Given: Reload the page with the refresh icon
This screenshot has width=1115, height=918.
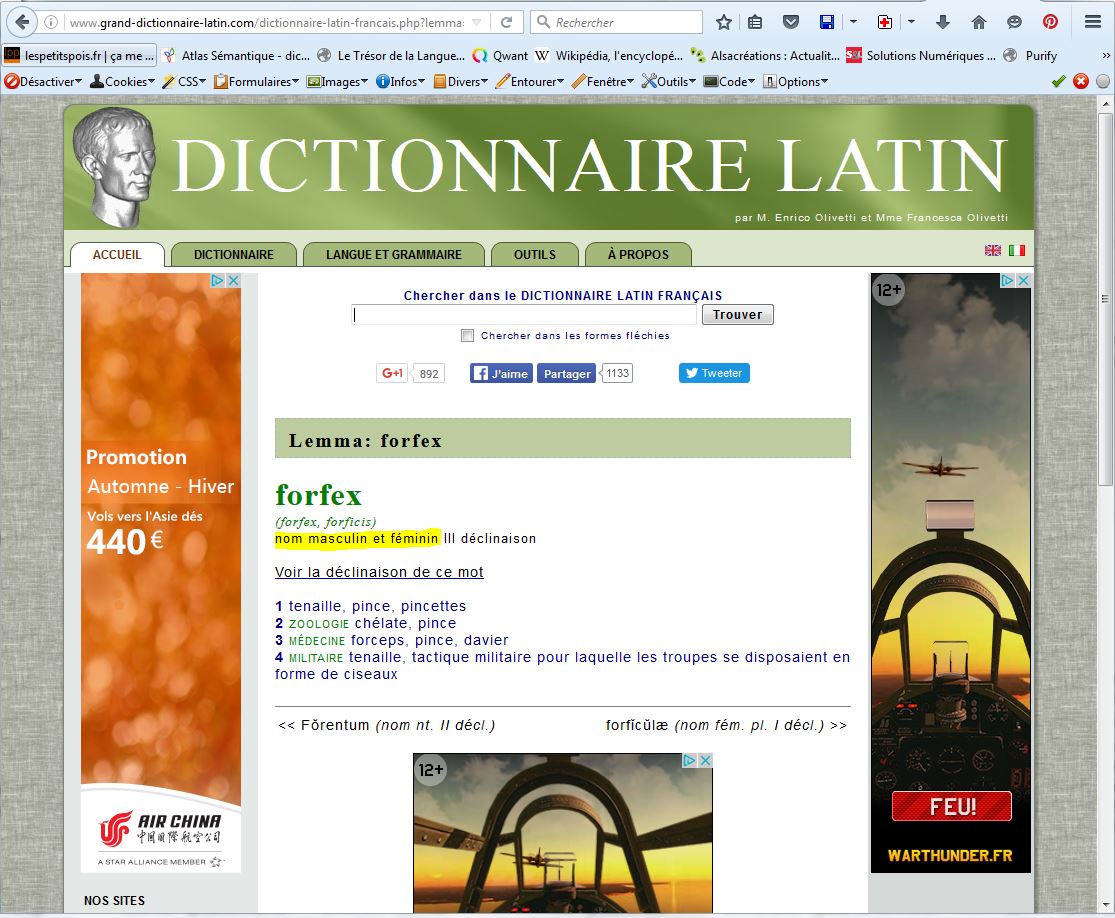Looking at the screenshot, I should tap(507, 22).
